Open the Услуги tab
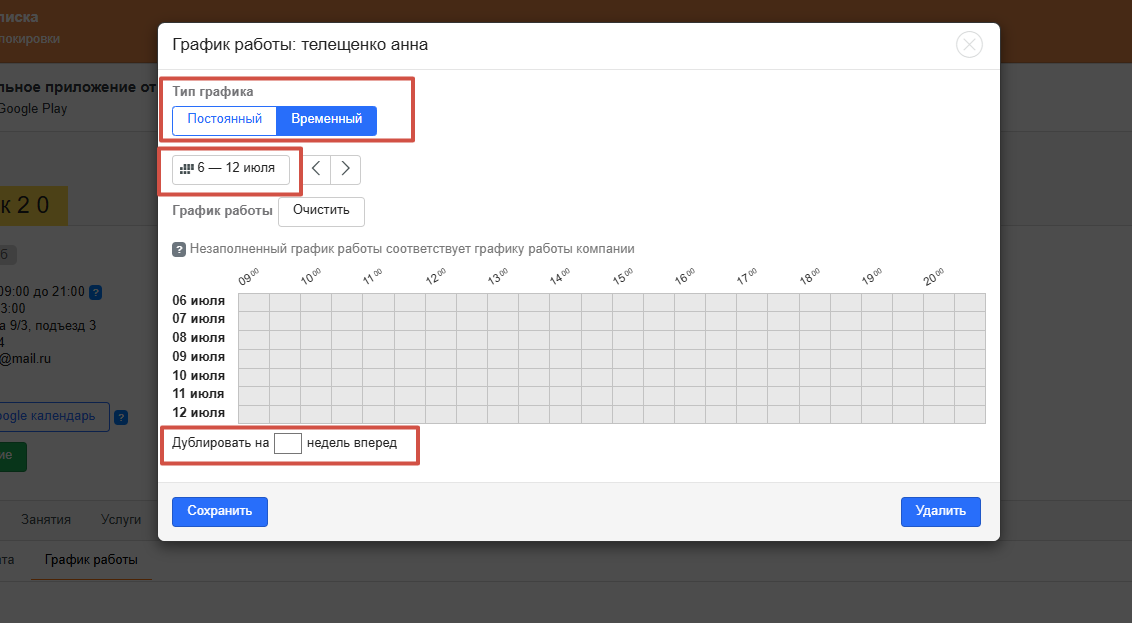The image size is (1132, 623). point(121,520)
